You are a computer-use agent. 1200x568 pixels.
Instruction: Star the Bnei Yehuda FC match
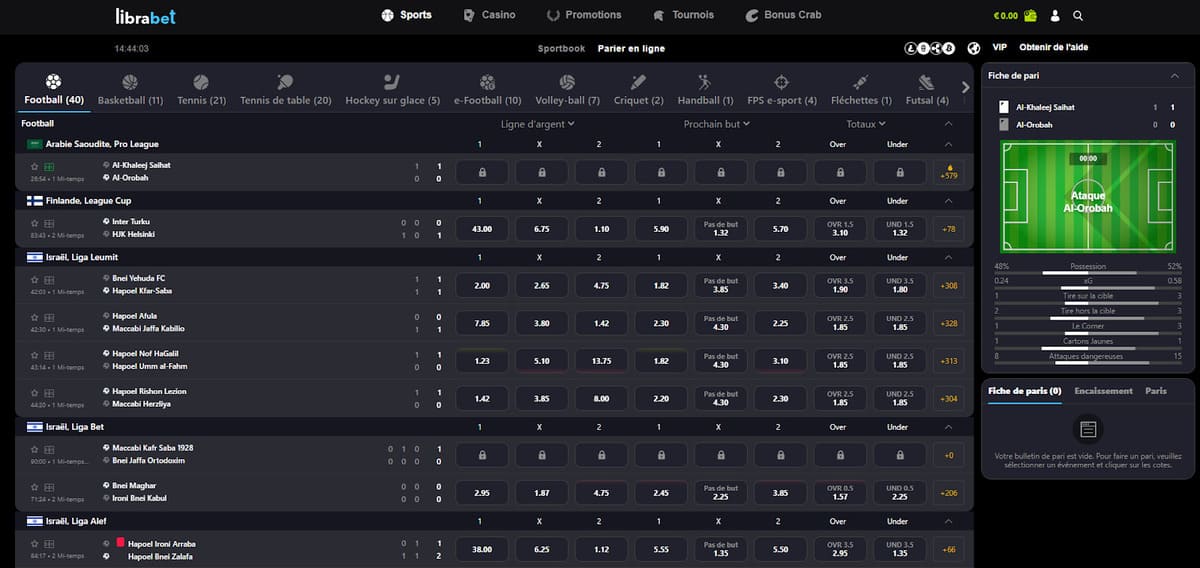tap(34, 280)
